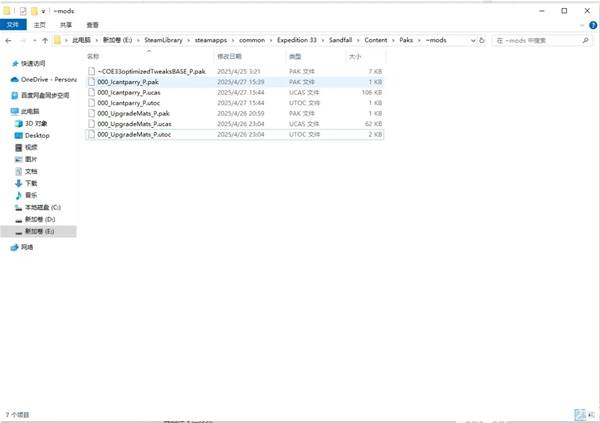The image size is (600, 423).
Task: Click SteamLibrary in the address path
Action: coord(166,41)
